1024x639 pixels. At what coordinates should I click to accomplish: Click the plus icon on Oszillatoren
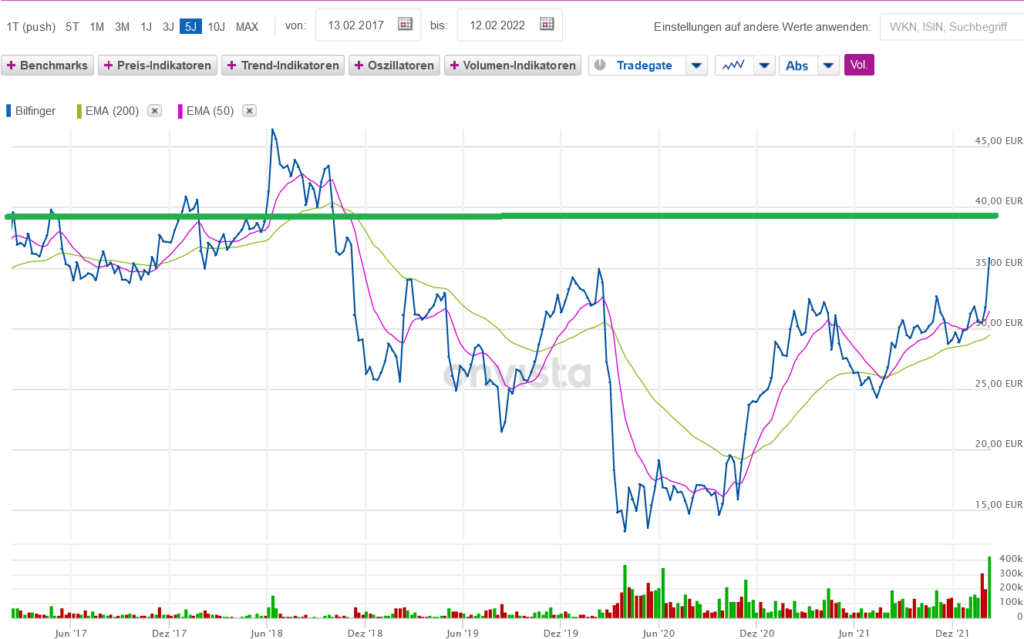(359, 66)
